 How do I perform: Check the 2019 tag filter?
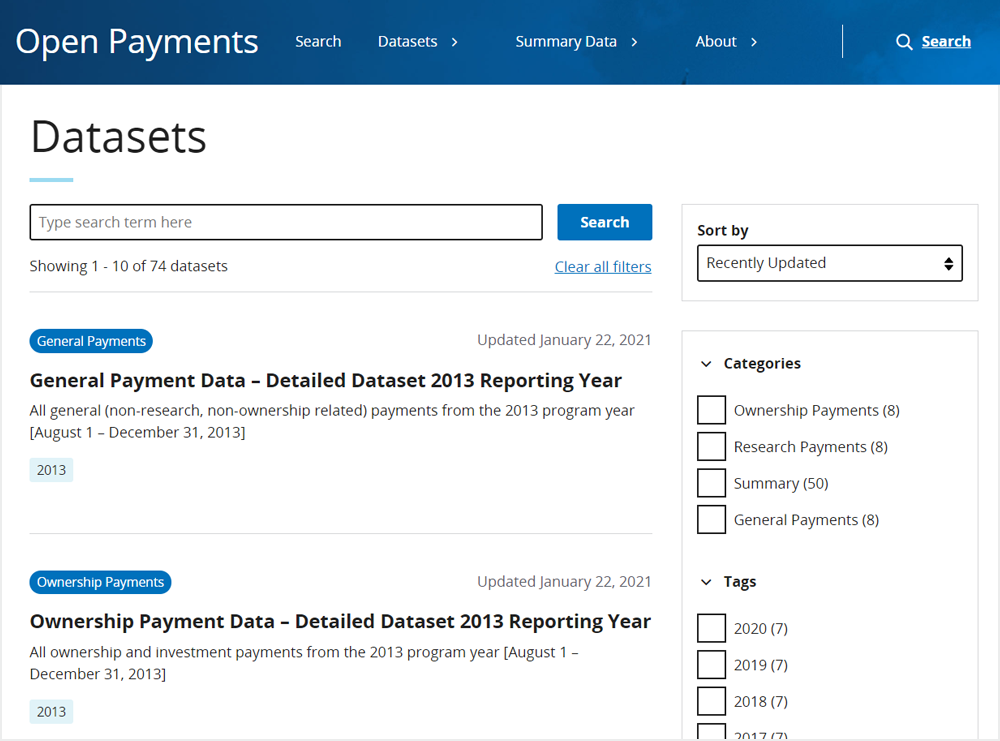[711, 665]
